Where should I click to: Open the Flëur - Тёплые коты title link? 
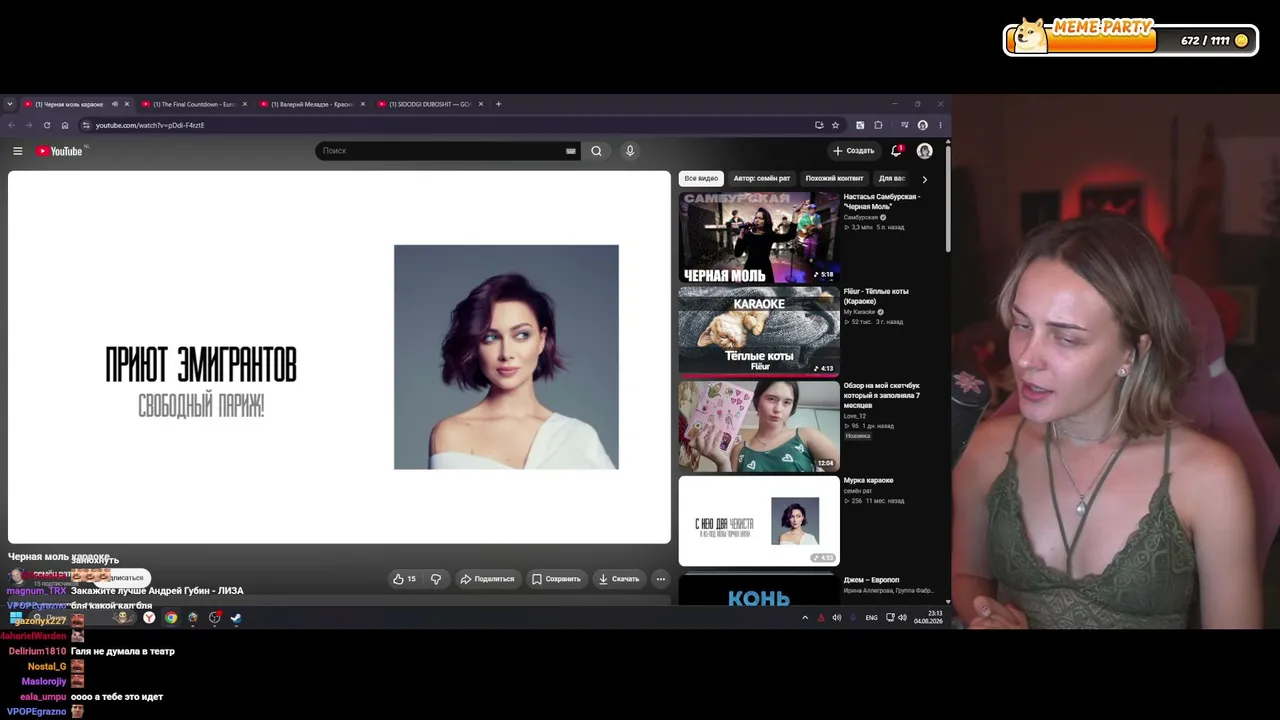coord(876,296)
